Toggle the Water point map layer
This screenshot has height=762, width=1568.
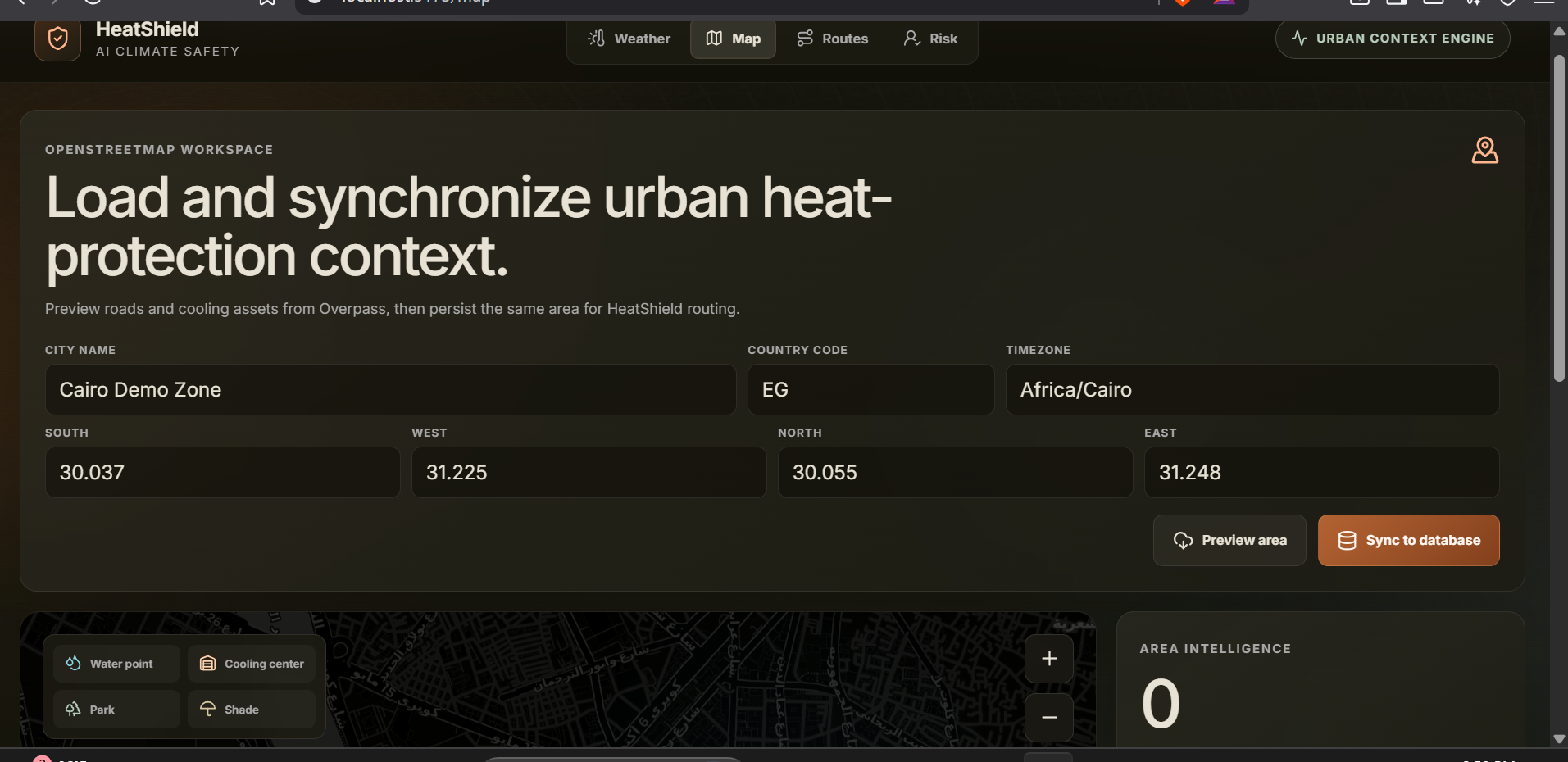click(116, 664)
